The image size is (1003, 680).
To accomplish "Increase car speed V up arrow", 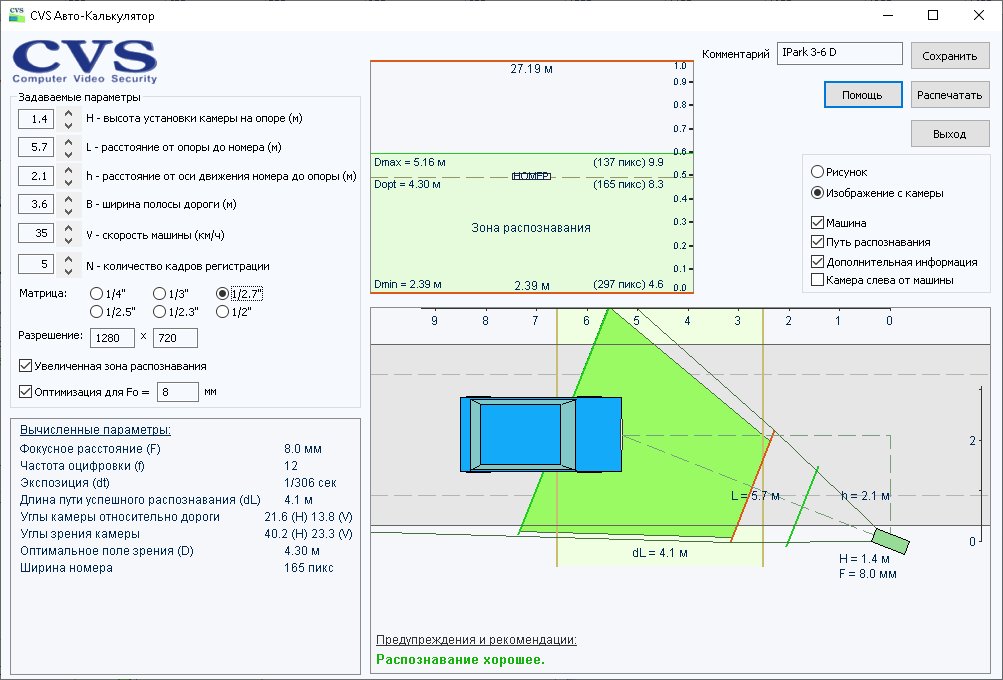I will (x=68, y=228).
